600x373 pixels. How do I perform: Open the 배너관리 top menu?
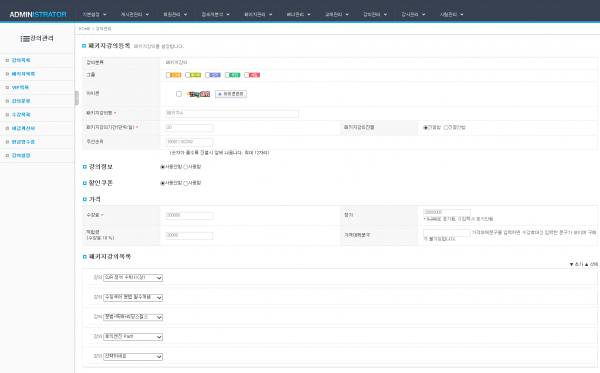coord(298,15)
